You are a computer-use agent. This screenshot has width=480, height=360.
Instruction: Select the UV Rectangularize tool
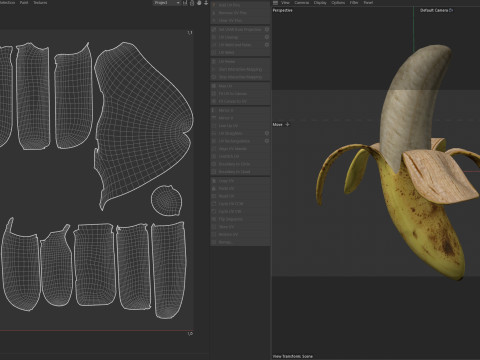pyautogui.click(x=237, y=141)
